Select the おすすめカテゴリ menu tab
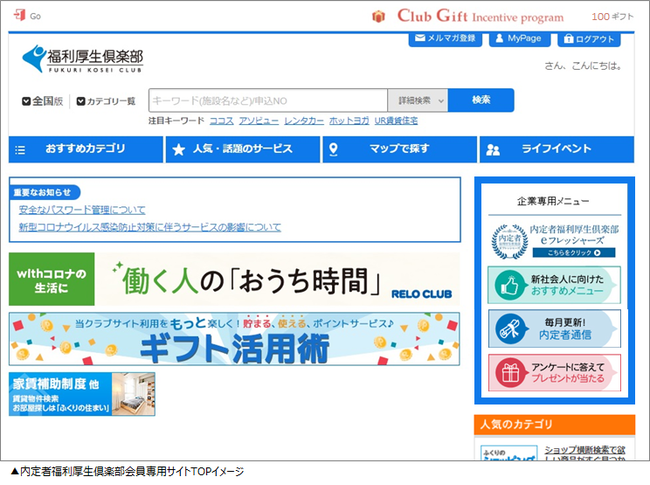The height and width of the screenshot is (485, 650). coord(86,149)
